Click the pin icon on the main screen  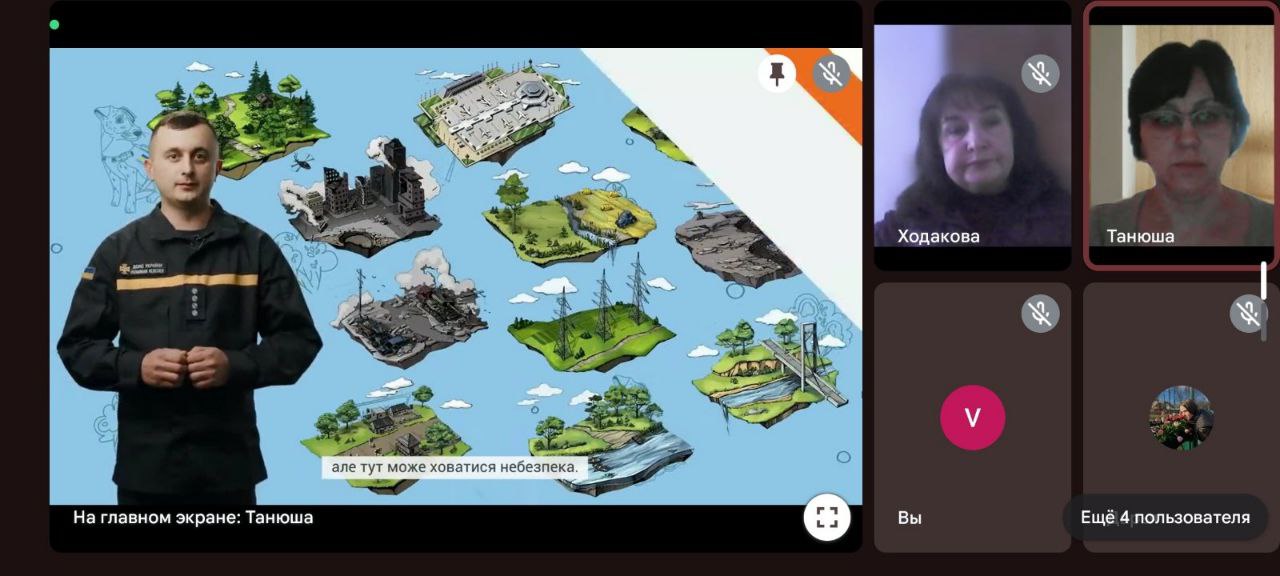(x=776, y=73)
